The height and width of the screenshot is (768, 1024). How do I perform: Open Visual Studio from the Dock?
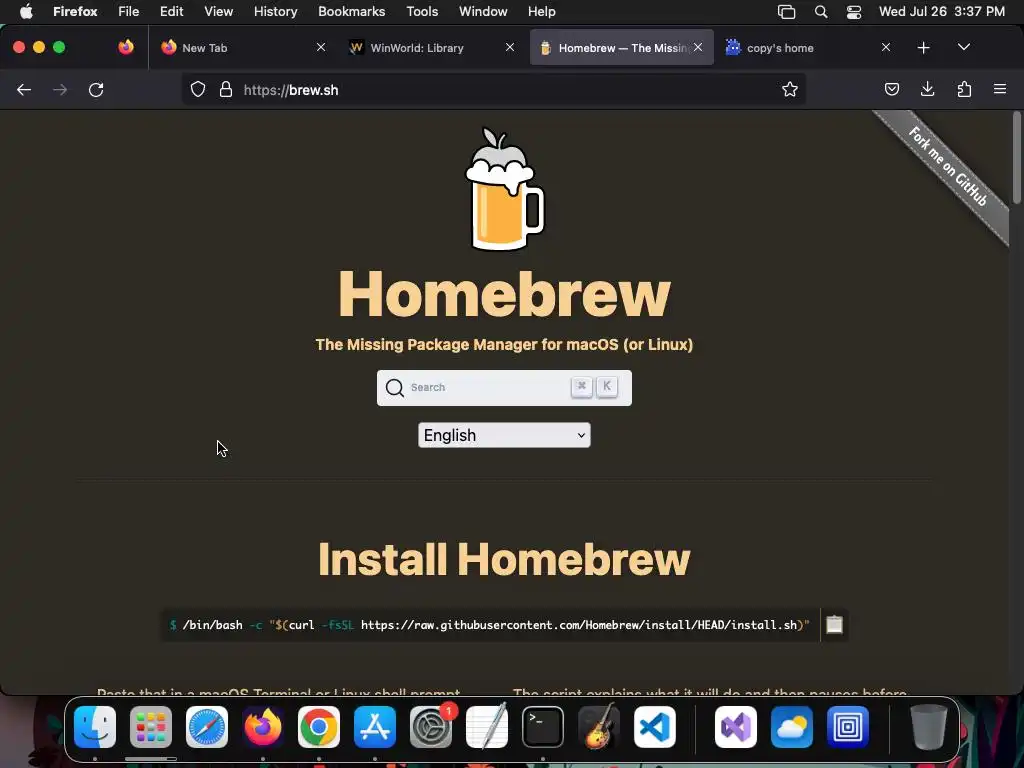(x=736, y=727)
